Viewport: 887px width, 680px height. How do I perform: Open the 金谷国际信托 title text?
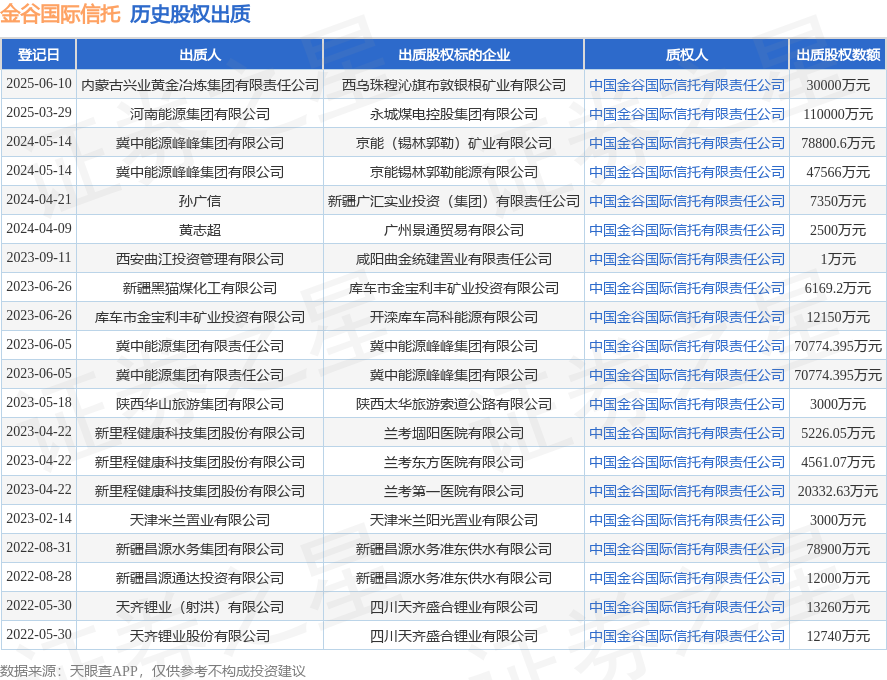[61, 14]
